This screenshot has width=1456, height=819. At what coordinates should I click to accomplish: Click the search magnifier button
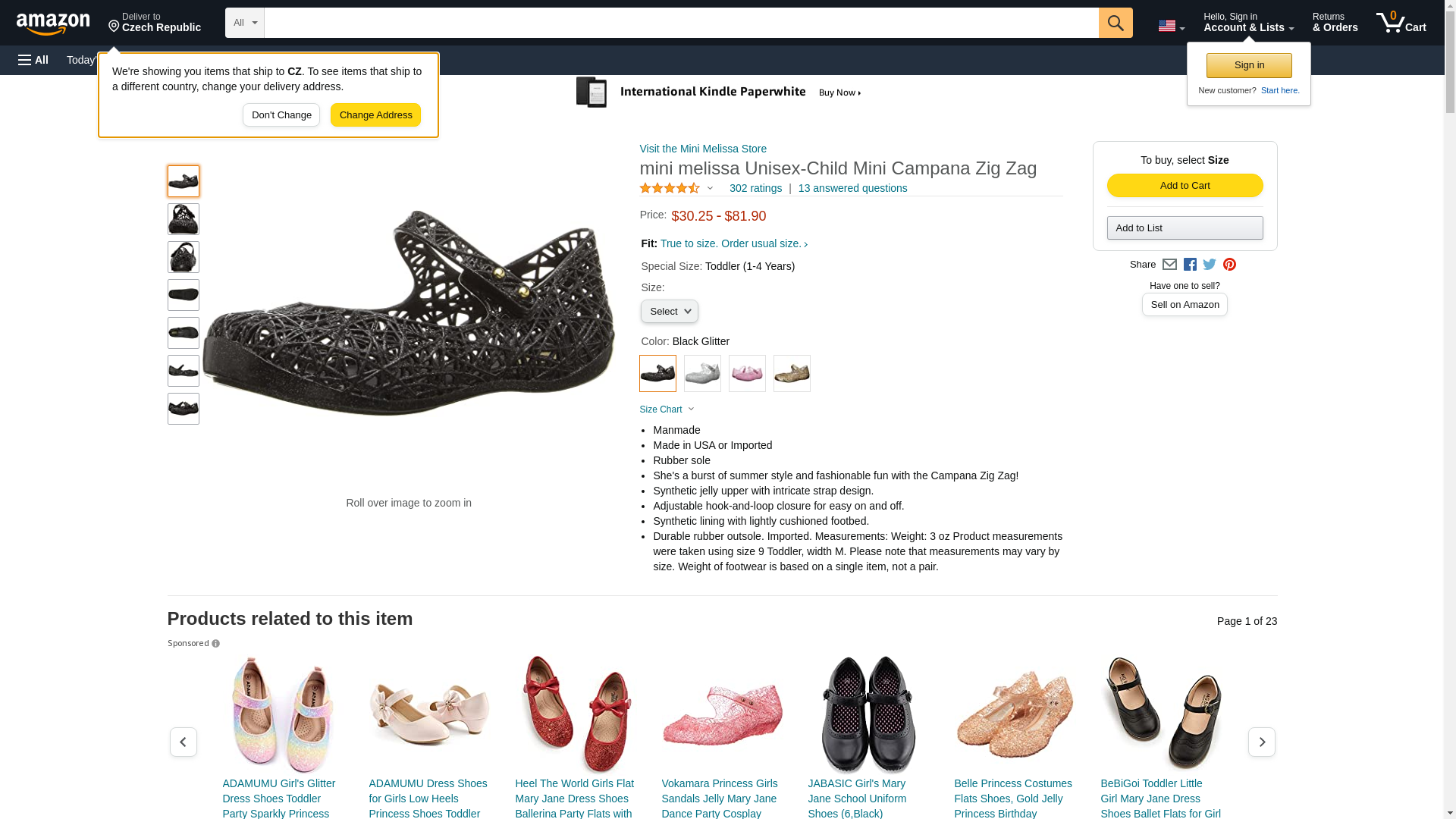pyautogui.click(x=1115, y=23)
